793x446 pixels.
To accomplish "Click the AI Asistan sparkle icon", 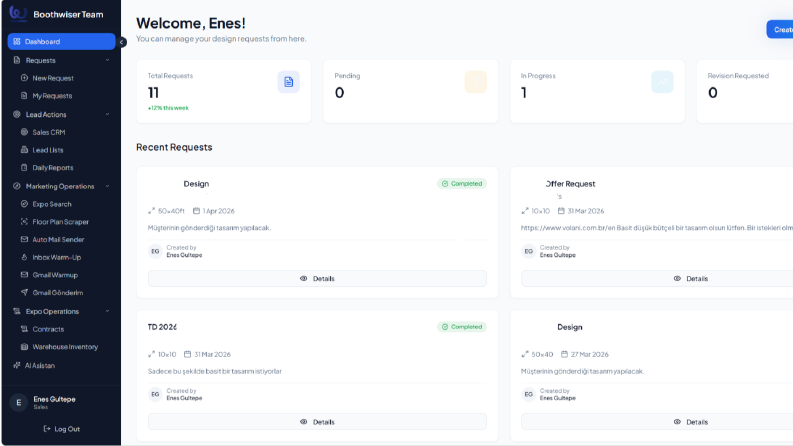I will 17,365.
